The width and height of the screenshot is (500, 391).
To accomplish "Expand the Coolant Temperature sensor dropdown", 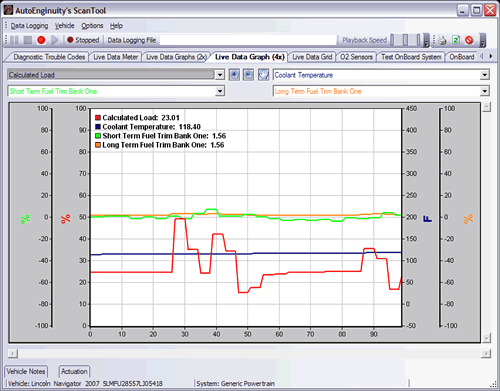I will pos(485,75).
